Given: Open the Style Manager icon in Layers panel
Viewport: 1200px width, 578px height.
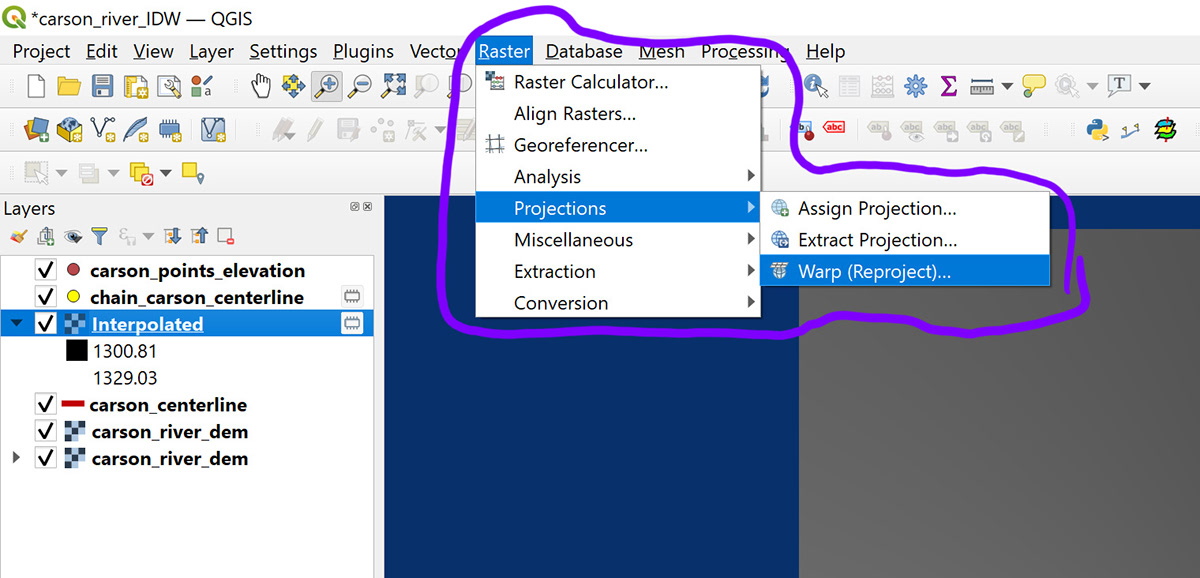Looking at the screenshot, I should tap(17, 236).
